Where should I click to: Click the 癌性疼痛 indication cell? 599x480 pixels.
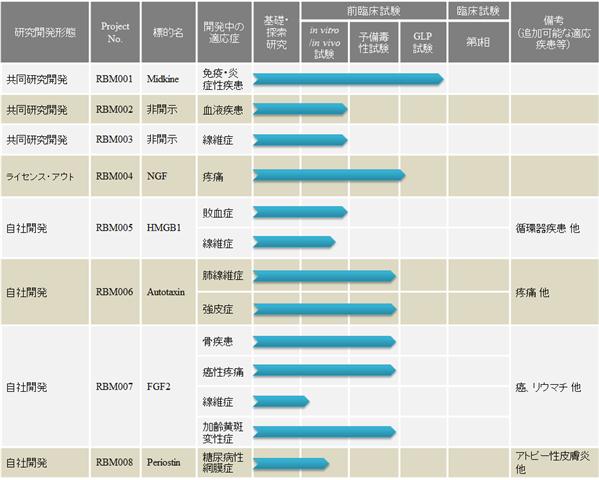click(224, 371)
